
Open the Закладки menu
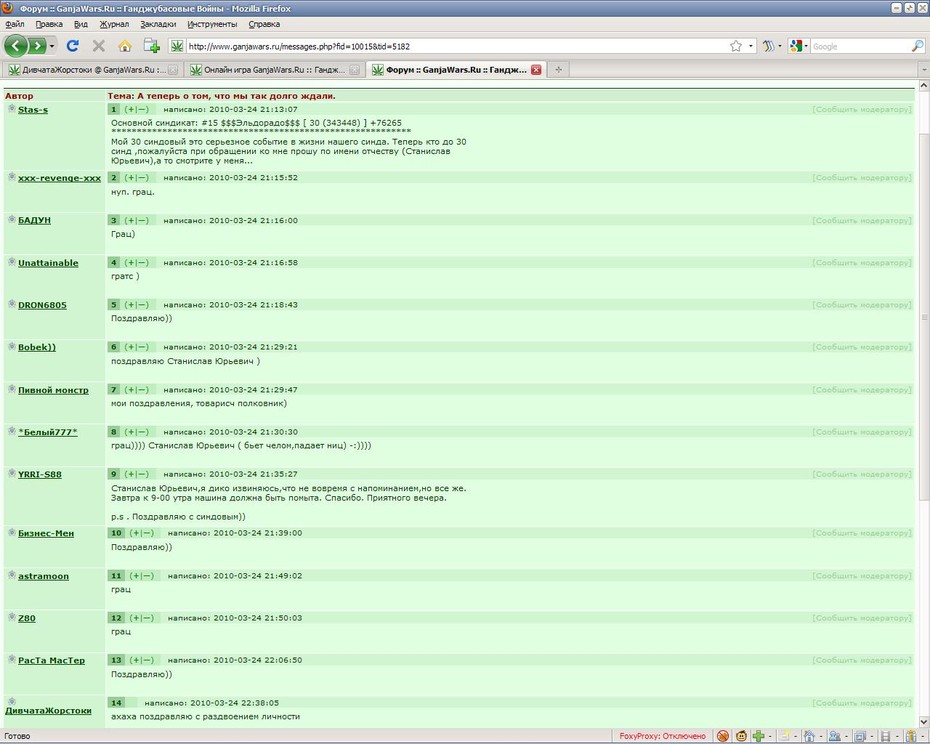(x=158, y=24)
